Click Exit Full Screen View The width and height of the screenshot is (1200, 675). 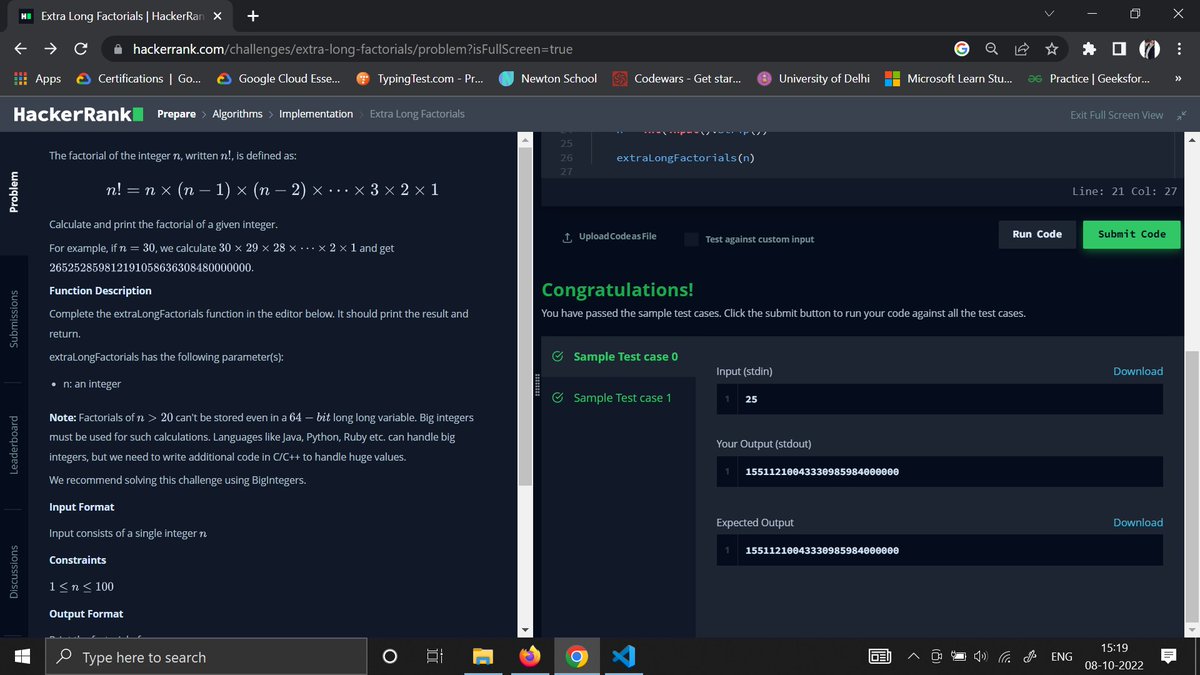click(1116, 115)
